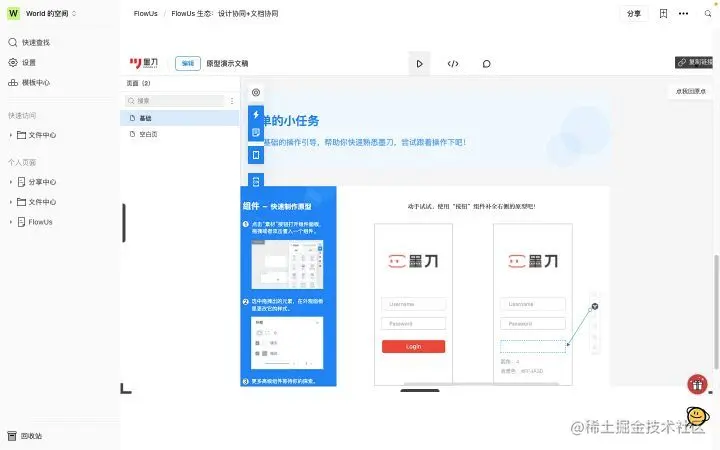Open the 分享中心 page
This screenshot has width=720, height=450.
[x=37, y=182]
